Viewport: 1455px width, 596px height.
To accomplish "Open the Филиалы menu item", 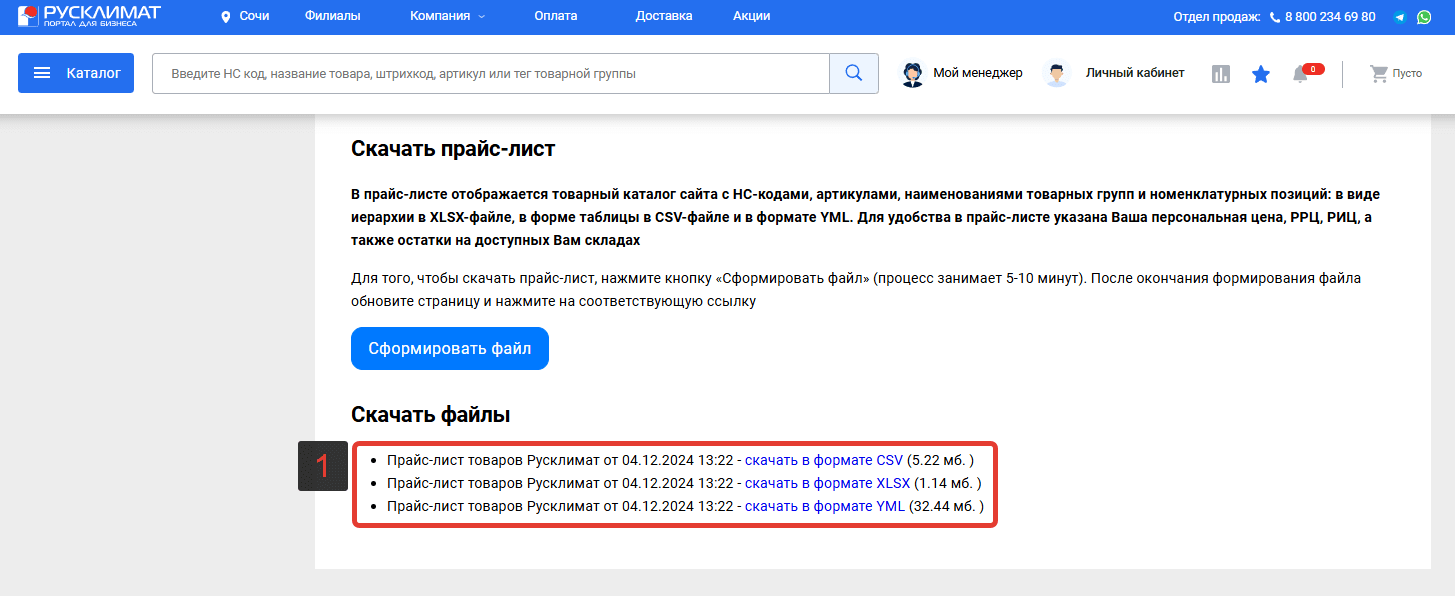I will coord(332,16).
